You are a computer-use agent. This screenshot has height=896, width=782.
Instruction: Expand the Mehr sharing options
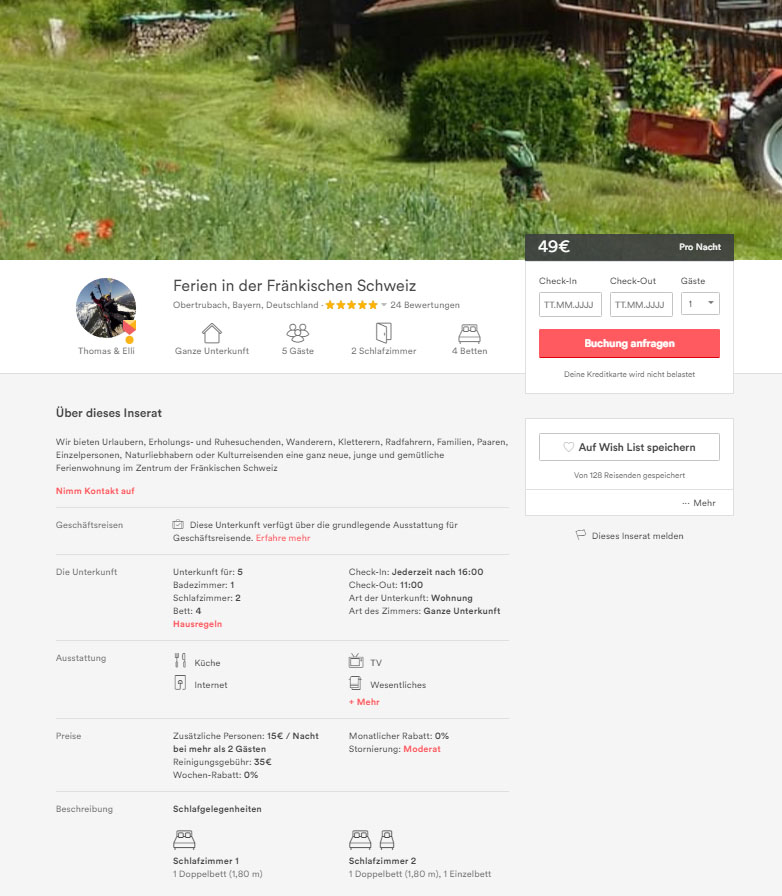(699, 503)
